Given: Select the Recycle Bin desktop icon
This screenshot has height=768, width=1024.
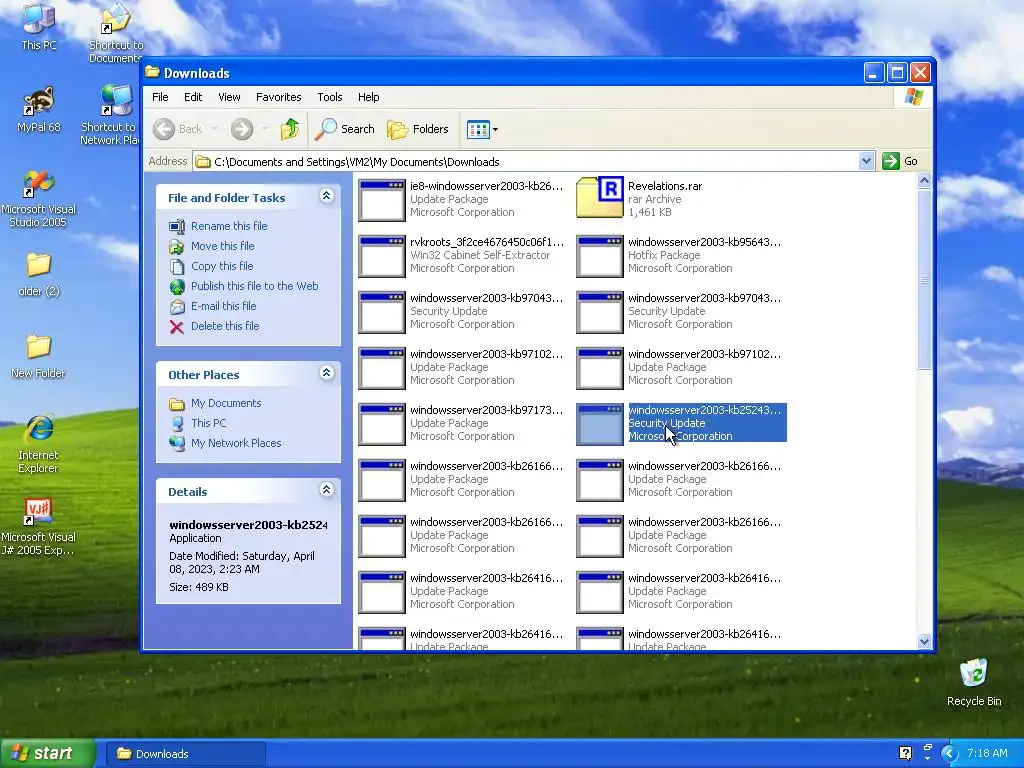Looking at the screenshot, I should click(x=974, y=682).
